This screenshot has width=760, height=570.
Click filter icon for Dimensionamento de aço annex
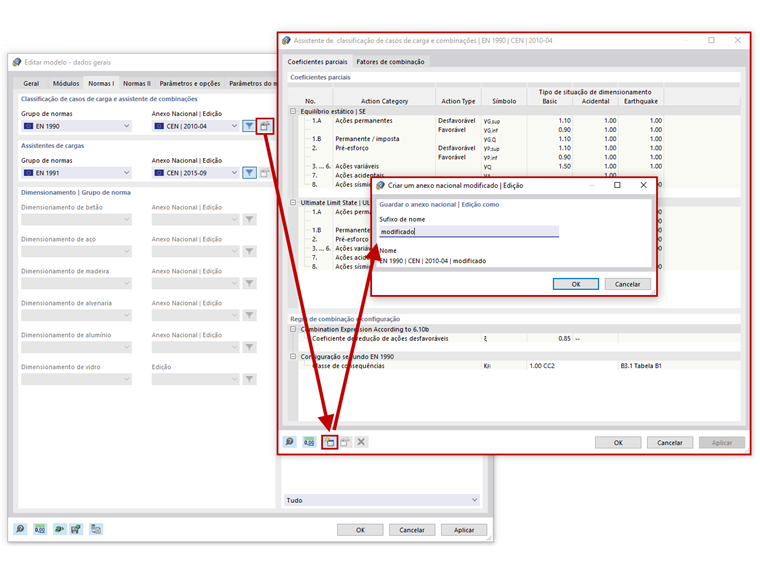pyautogui.click(x=249, y=251)
